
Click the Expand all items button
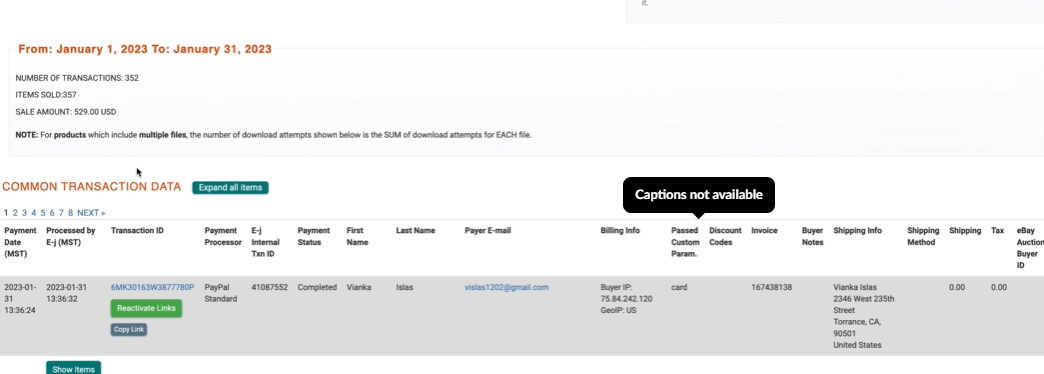[x=230, y=188]
